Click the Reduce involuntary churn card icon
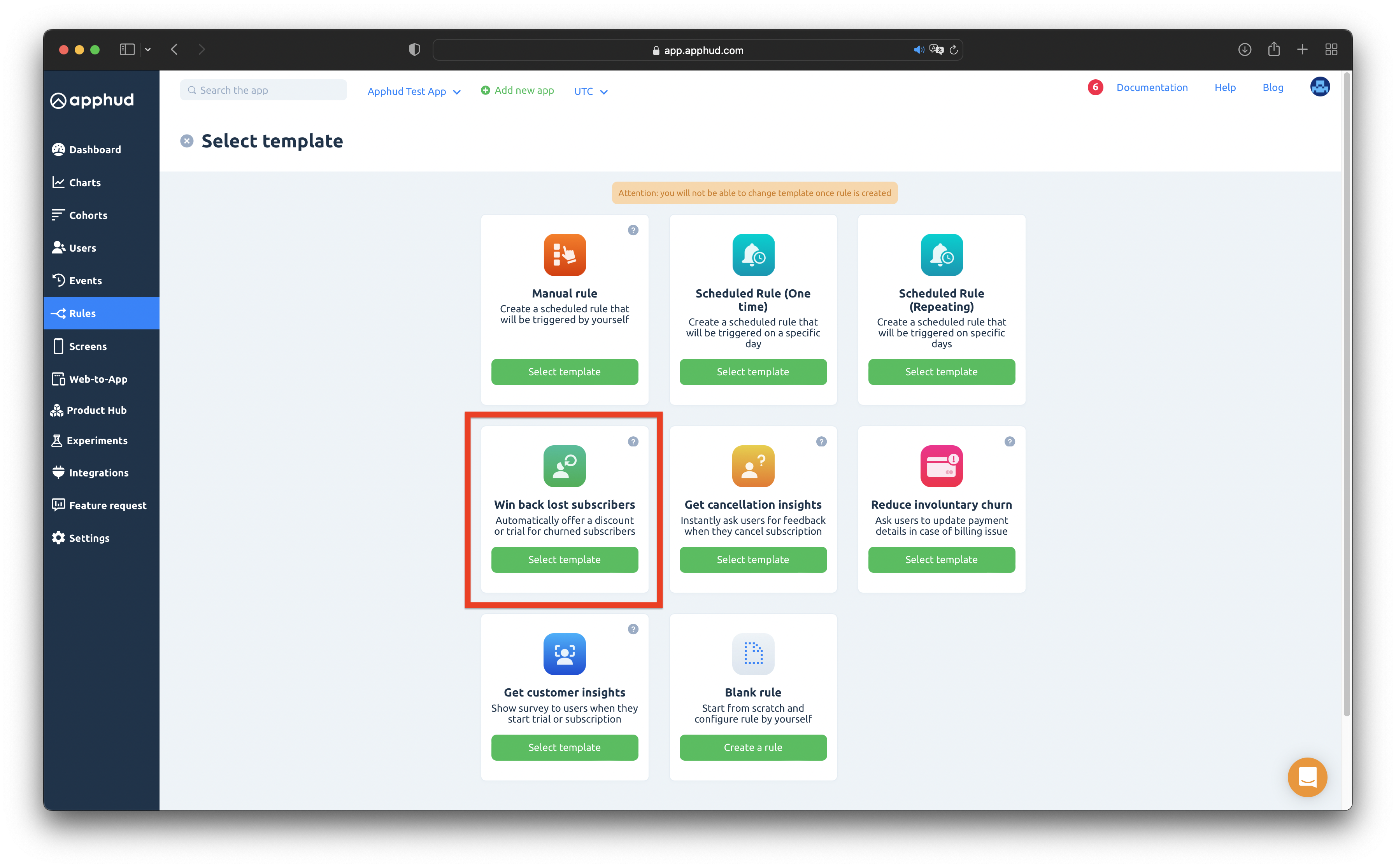The image size is (1396, 868). click(941, 466)
